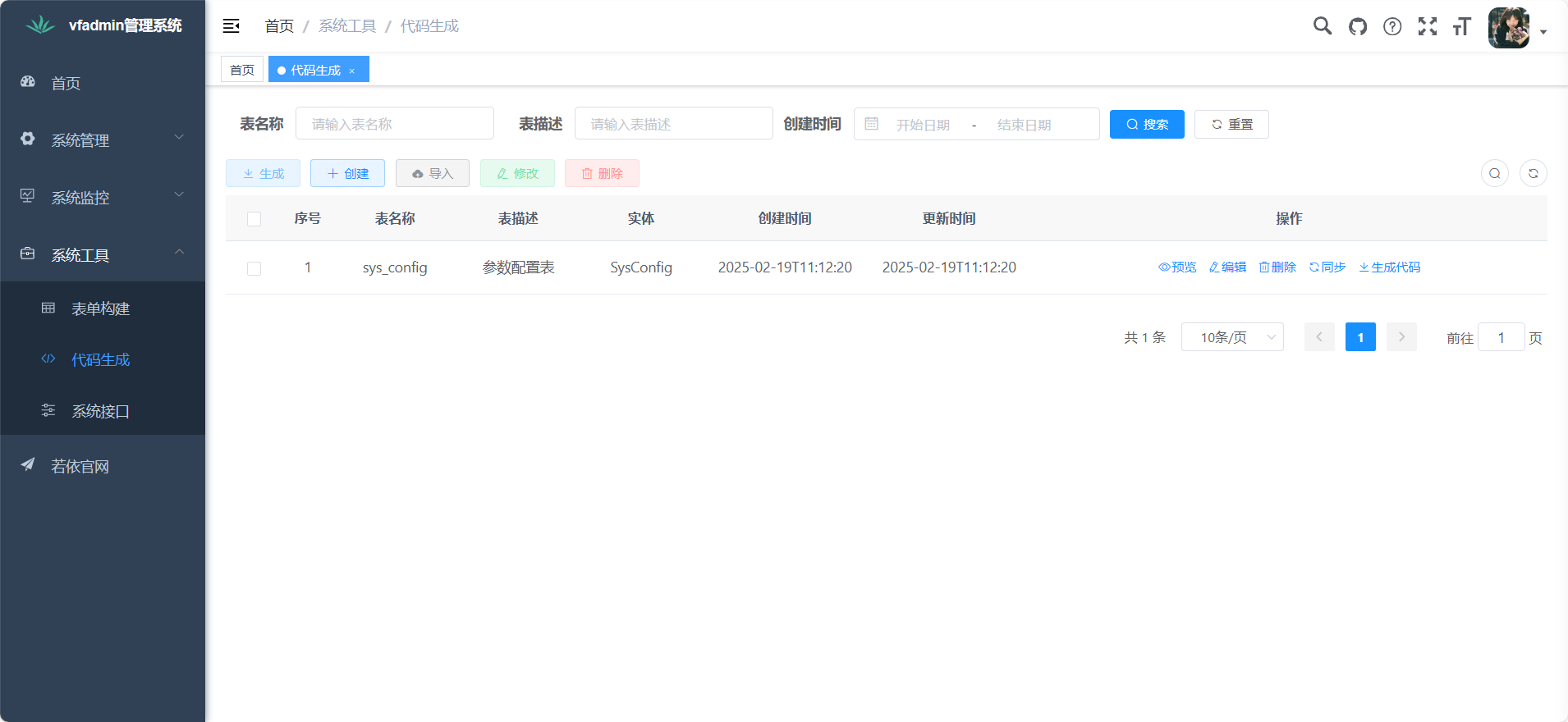
Task: Collapse the 系统工具 sidebar menu
Action: tap(103, 255)
